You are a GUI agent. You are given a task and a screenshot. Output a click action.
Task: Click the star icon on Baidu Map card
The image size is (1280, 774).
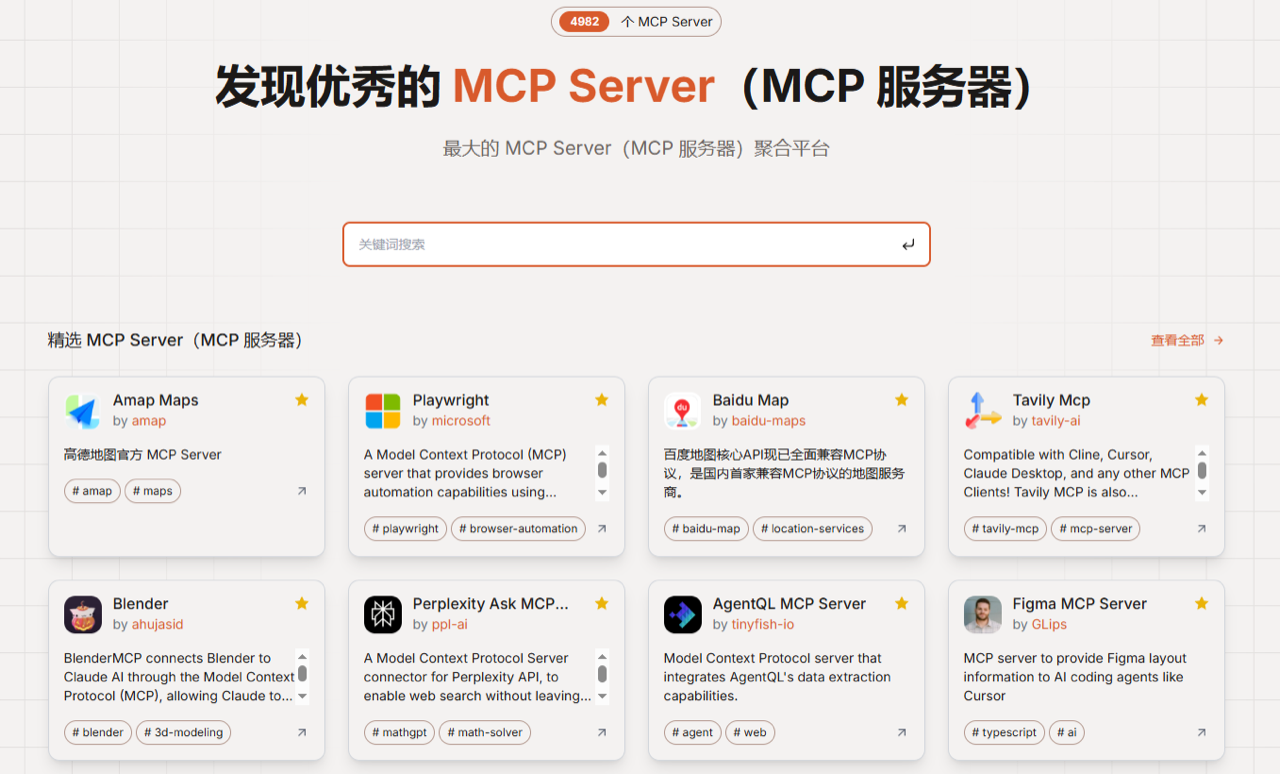(902, 400)
